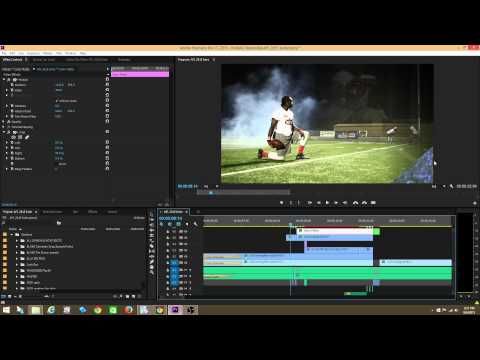This screenshot has width=480, height=360.
Task: Expand the Crop Right parameter
Action: pos(7,153)
